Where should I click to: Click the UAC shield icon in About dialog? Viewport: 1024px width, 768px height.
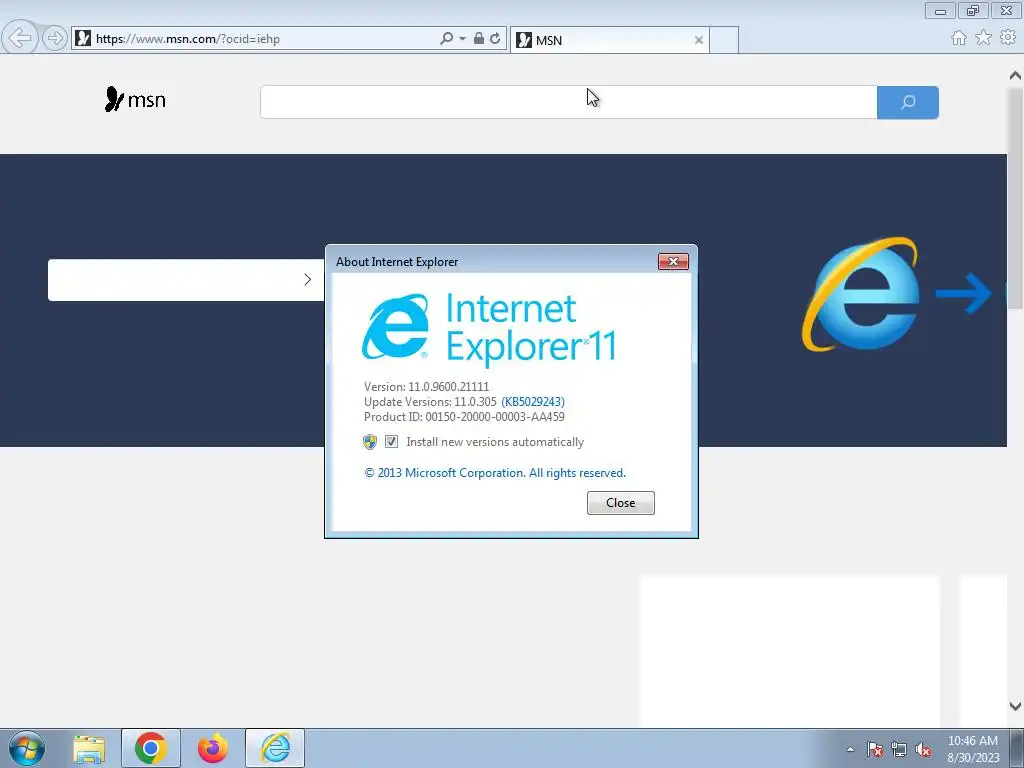pos(370,442)
